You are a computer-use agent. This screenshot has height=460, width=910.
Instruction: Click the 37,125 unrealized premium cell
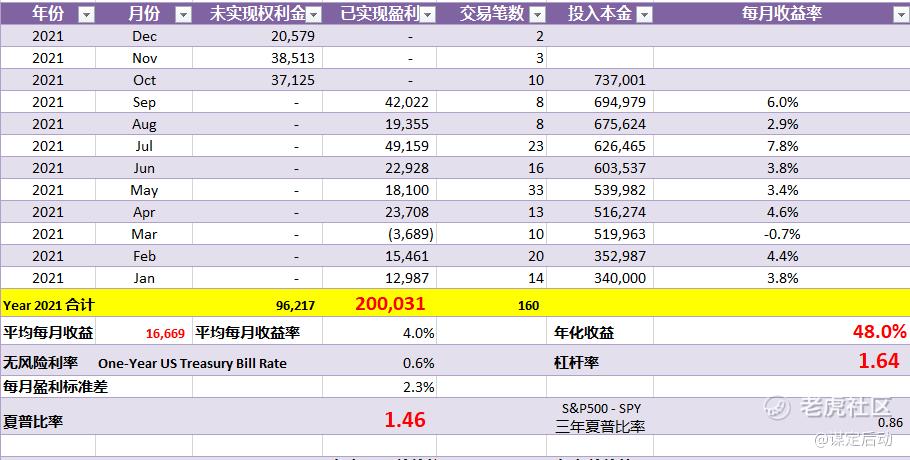click(257, 80)
